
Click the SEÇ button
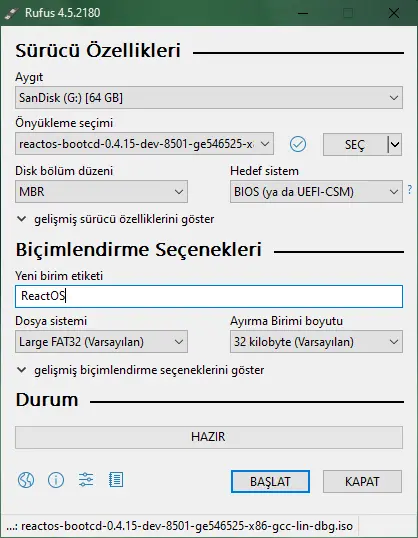click(x=355, y=144)
